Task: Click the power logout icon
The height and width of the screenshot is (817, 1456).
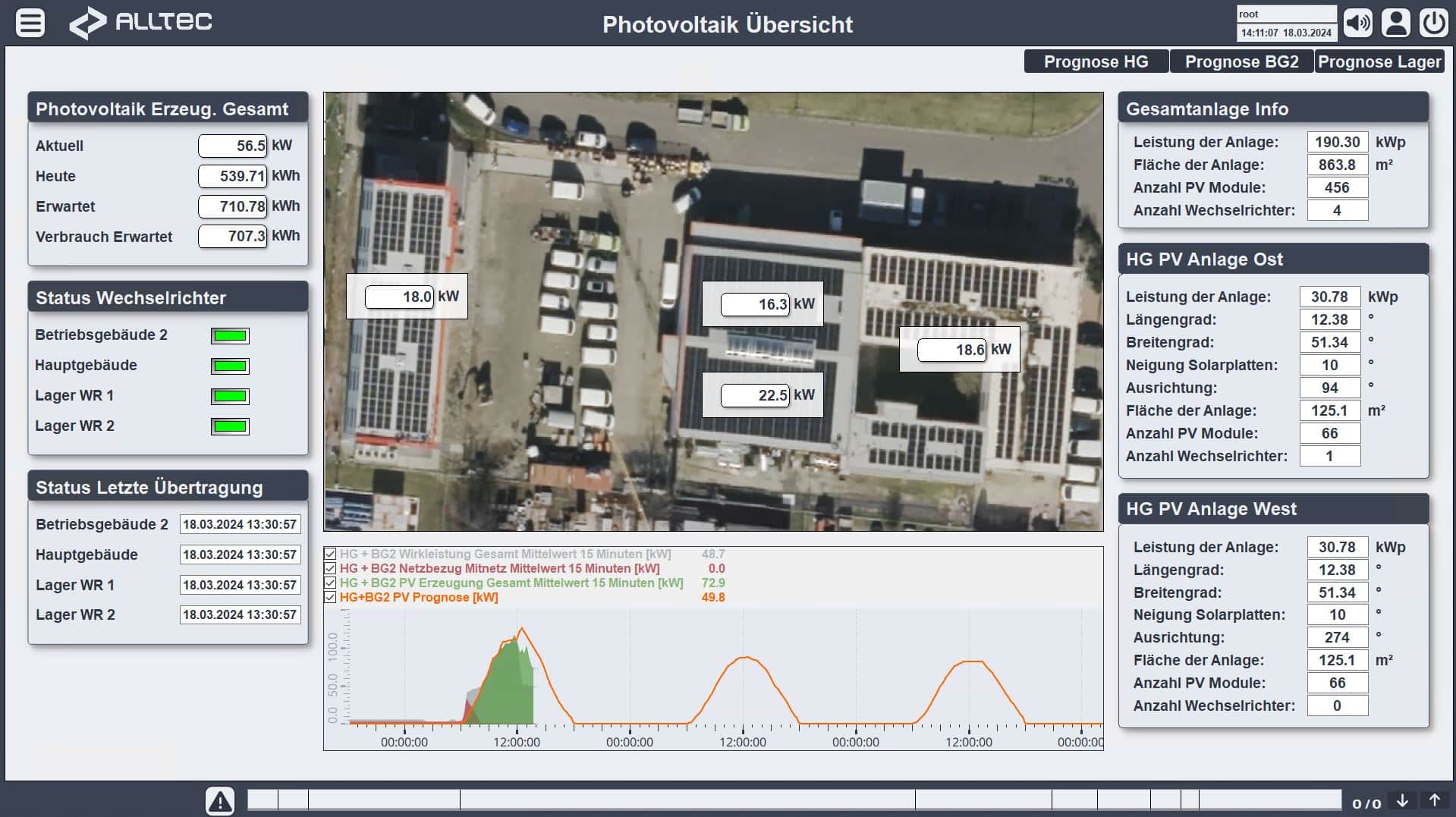Action: click(1433, 23)
